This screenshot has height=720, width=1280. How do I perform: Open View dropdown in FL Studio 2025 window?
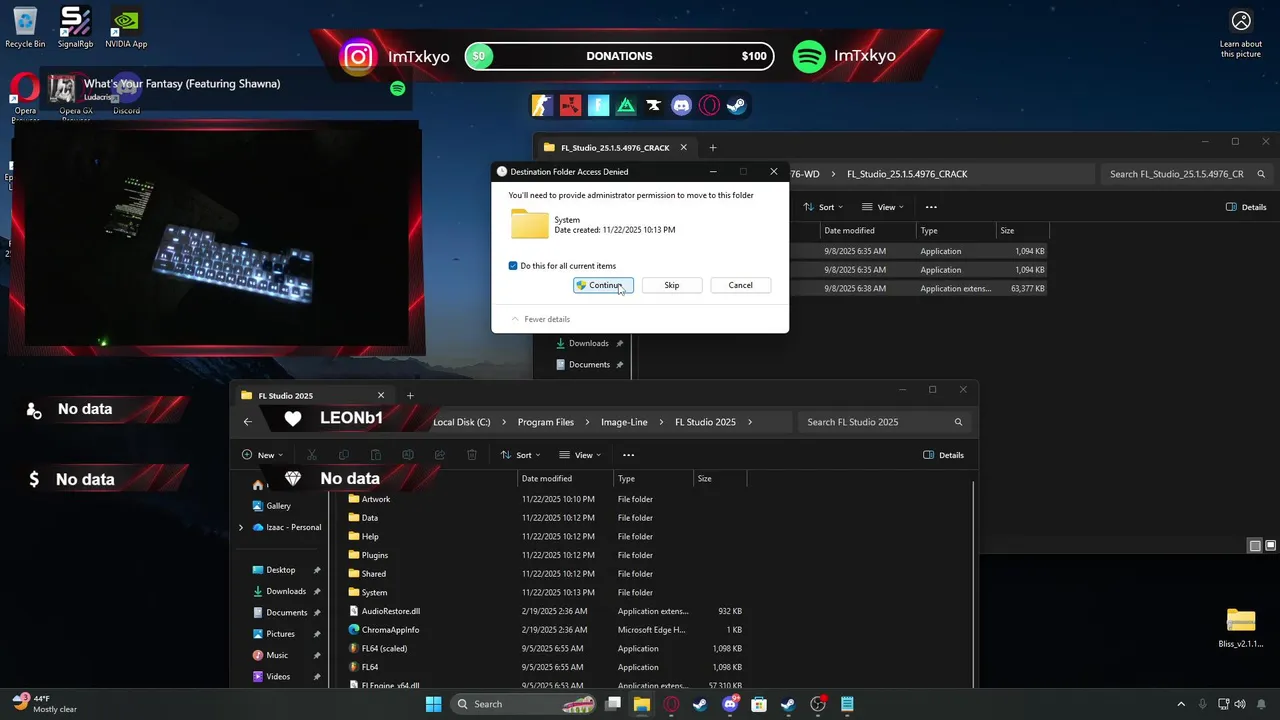coord(581,455)
